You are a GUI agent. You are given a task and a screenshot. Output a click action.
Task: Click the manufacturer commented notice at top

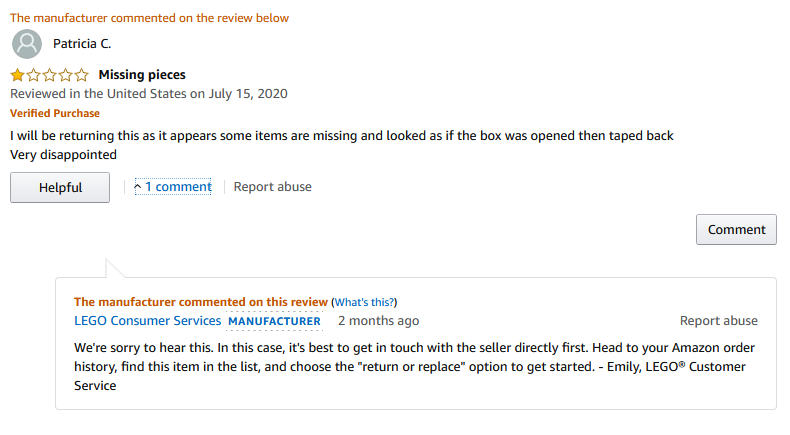[150, 18]
